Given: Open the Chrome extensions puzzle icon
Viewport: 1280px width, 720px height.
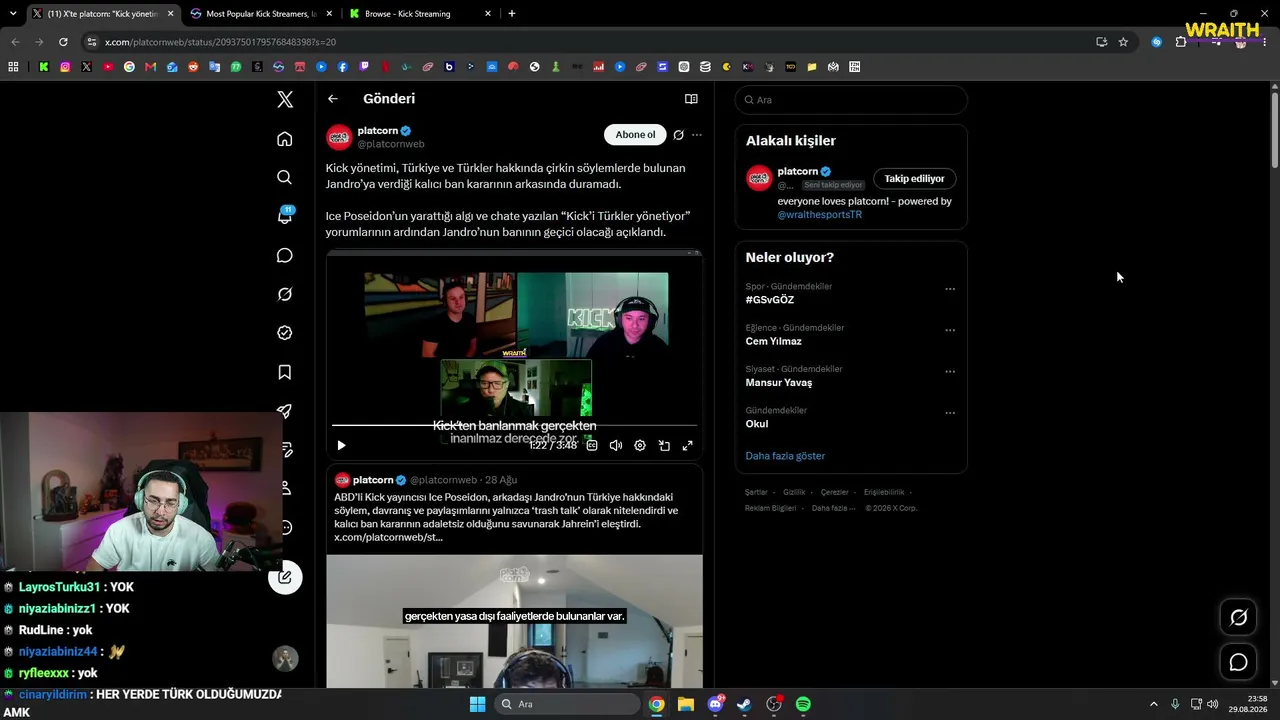Looking at the screenshot, I should [1181, 42].
